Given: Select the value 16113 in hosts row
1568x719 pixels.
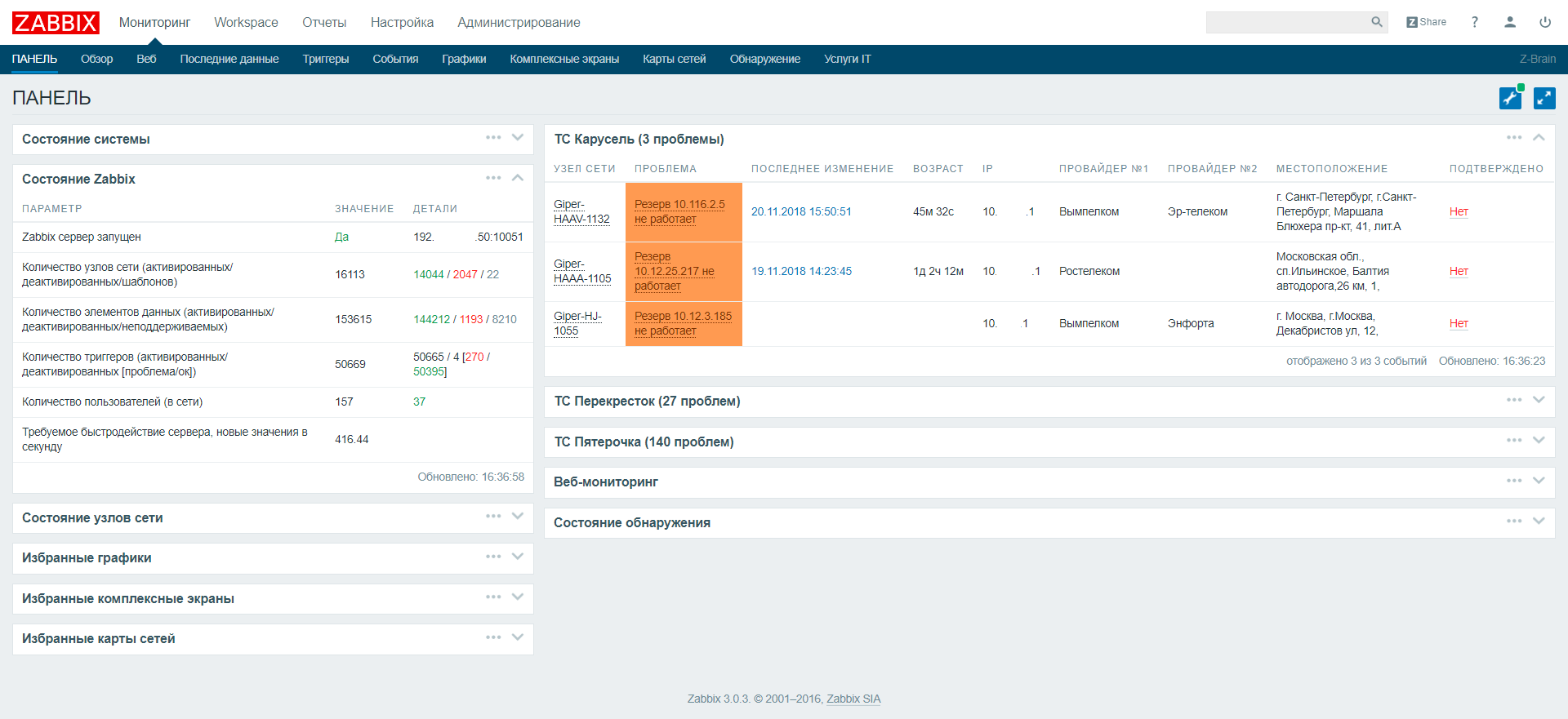Looking at the screenshot, I should click(350, 274).
